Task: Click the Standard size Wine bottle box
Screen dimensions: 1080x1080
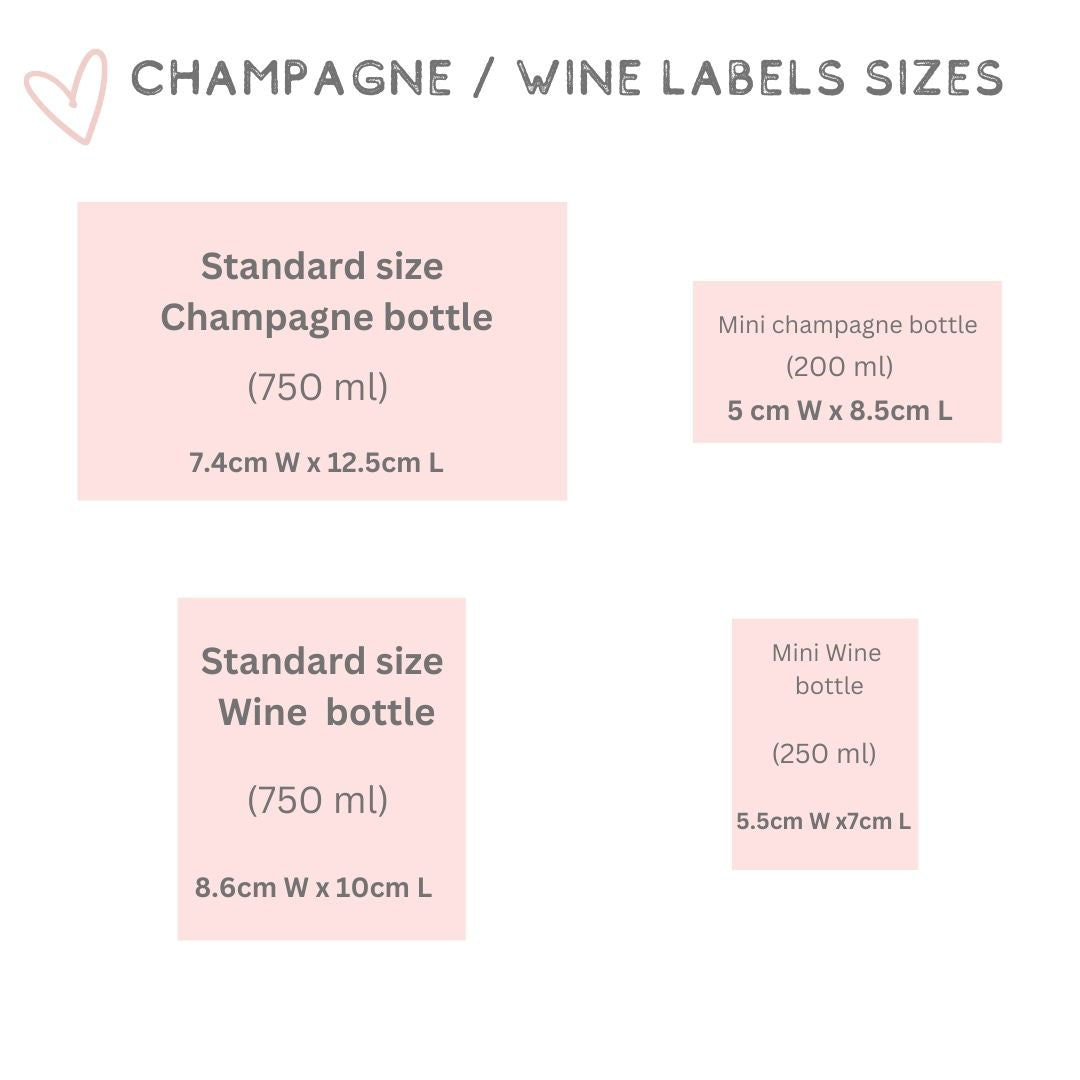Action: tap(322, 769)
